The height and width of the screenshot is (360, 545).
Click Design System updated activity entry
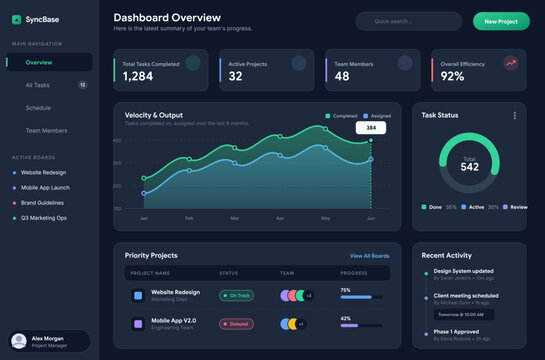[x=463, y=274]
